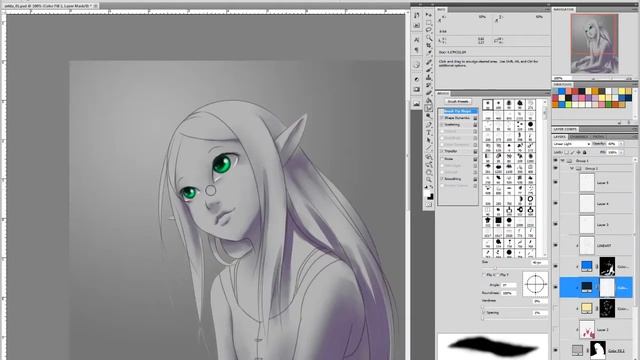The height and width of the screenshot is (360, 640).
Task: Open the Swatches panel options menu
Action: pyautogui.click(x=636, y=84)
